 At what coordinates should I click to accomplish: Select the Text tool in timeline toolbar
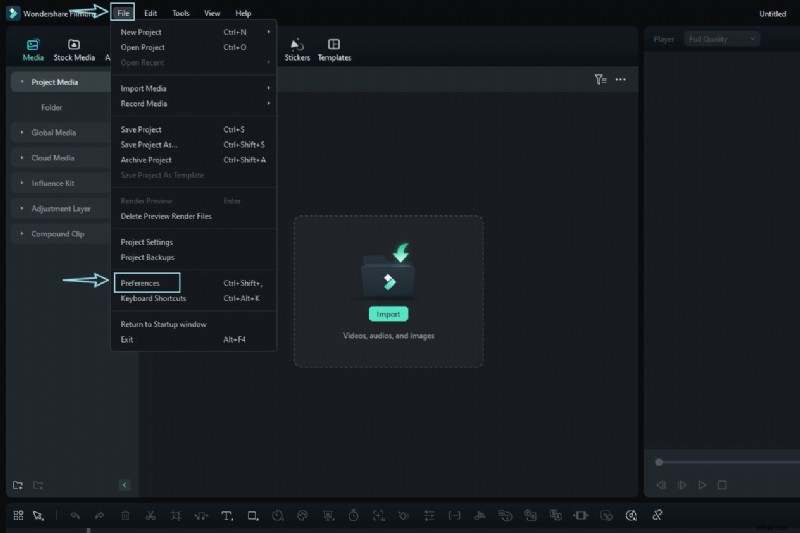227,515
